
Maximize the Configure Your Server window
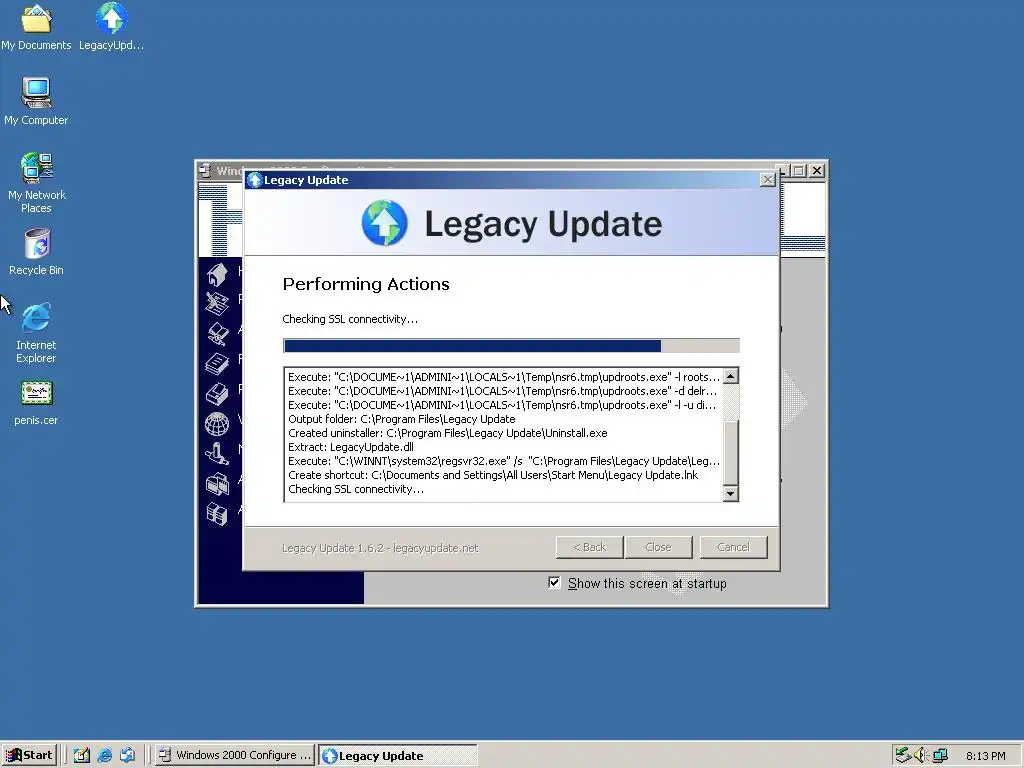(x=799, y=170)
